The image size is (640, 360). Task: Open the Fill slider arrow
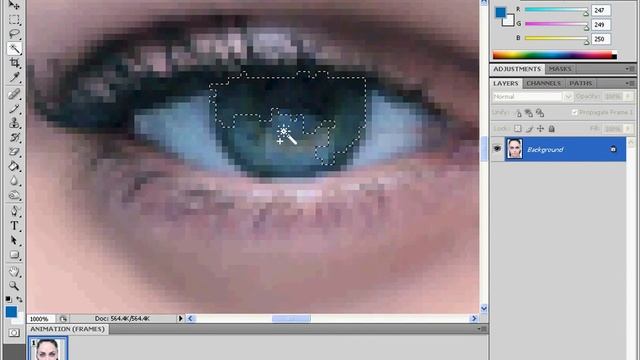coord(628,129)
